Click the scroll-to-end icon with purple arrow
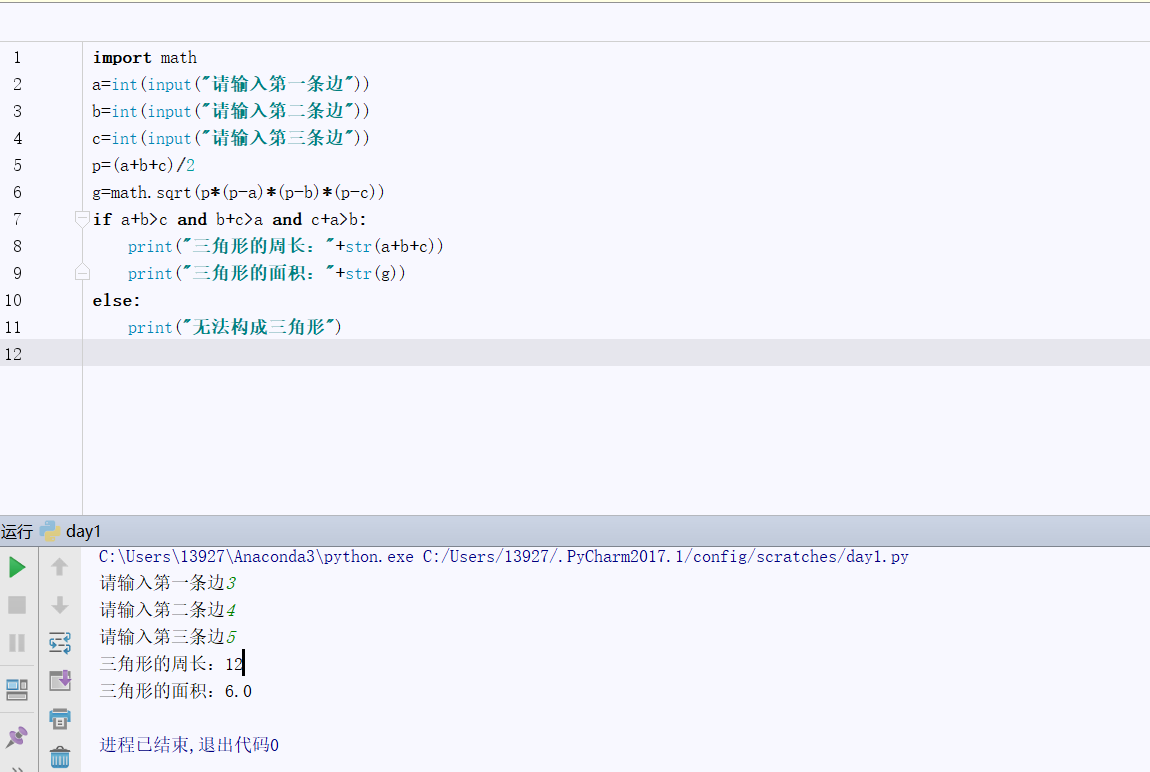This screenshot has width=1150, height=772. coord(60,680)
